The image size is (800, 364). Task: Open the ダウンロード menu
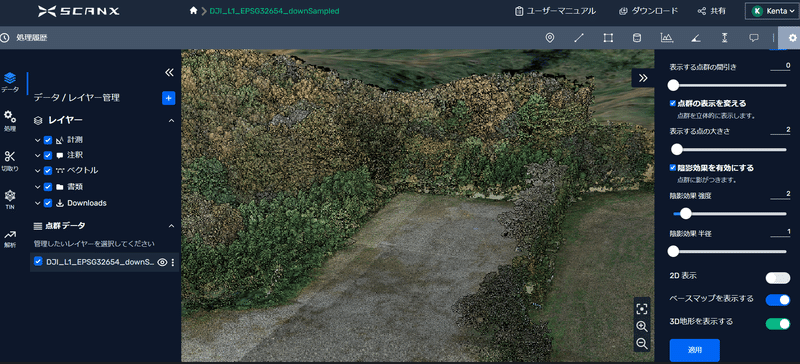click(x=648, y=11)
